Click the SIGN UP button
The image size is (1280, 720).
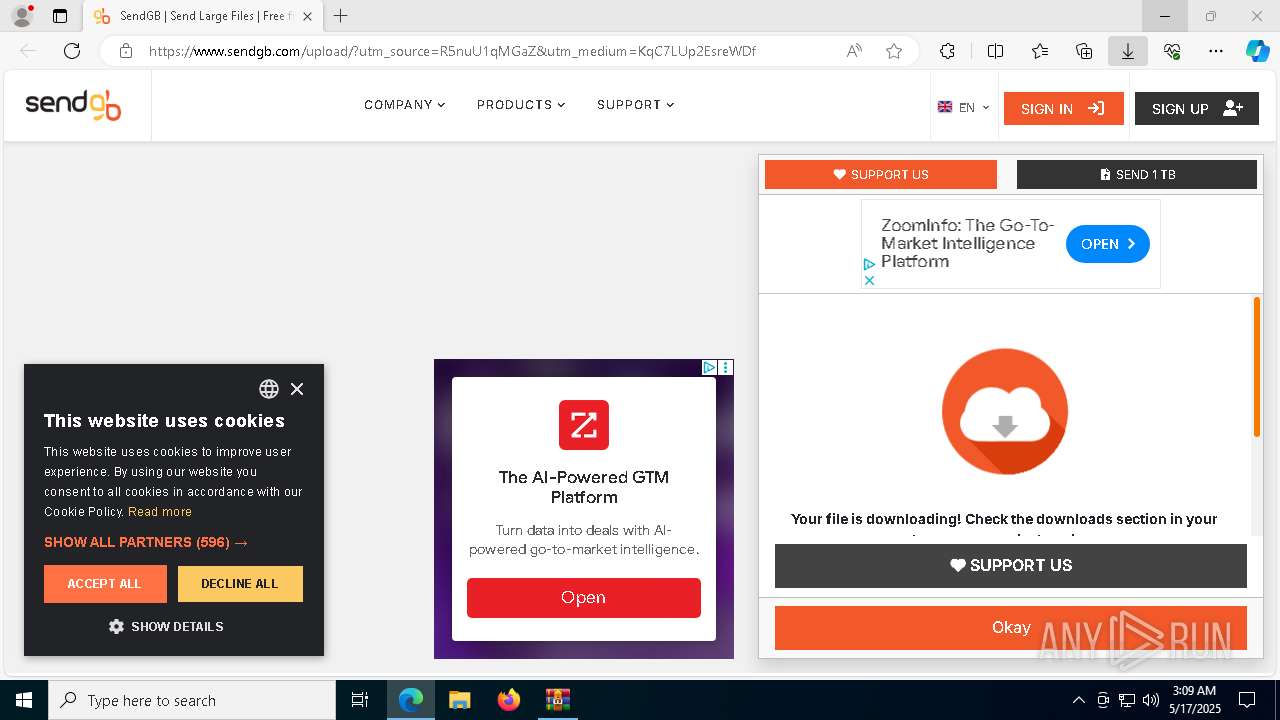point(1196,109)
